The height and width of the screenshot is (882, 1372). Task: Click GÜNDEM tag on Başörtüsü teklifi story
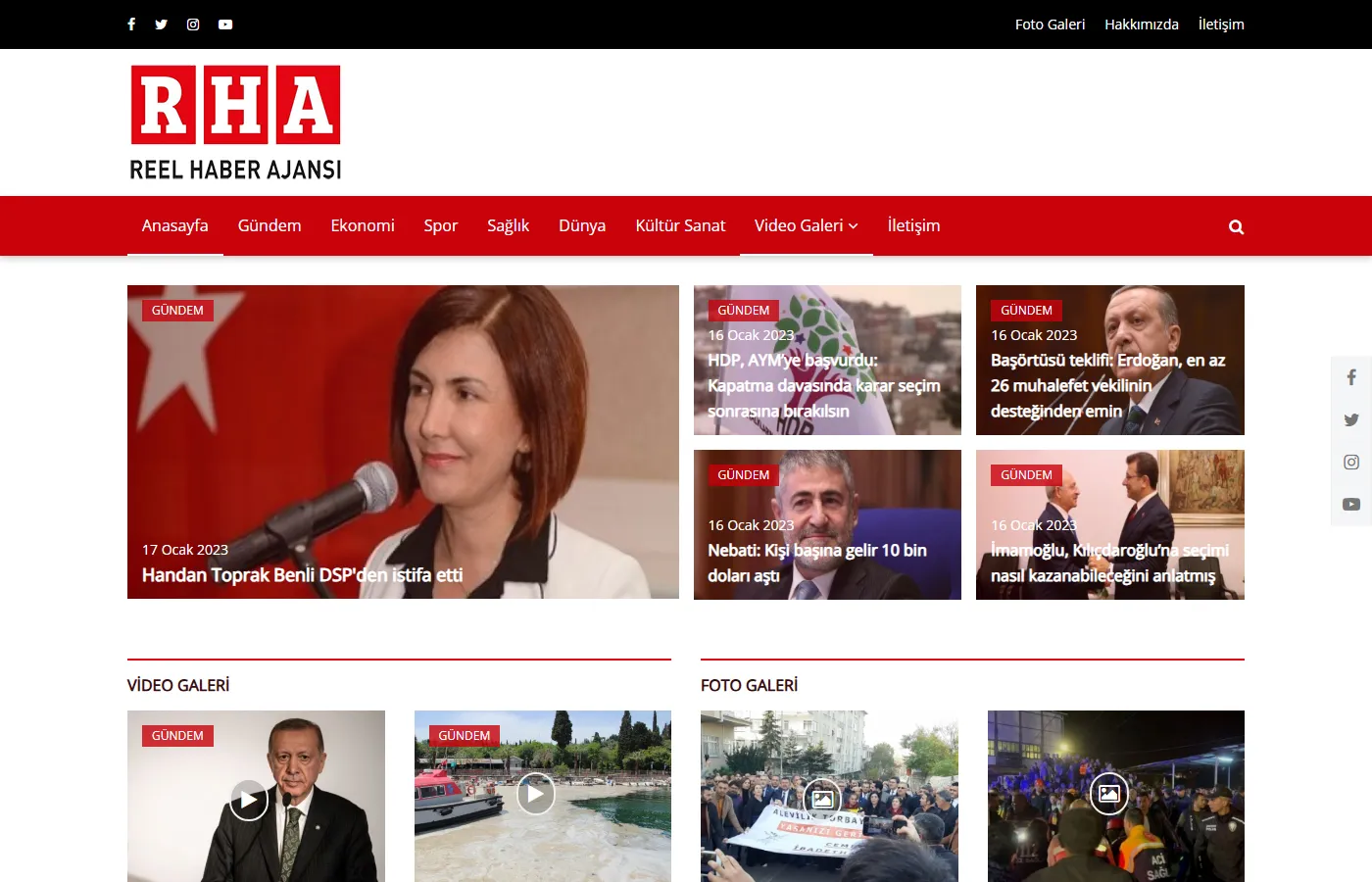coord(1026,311)
